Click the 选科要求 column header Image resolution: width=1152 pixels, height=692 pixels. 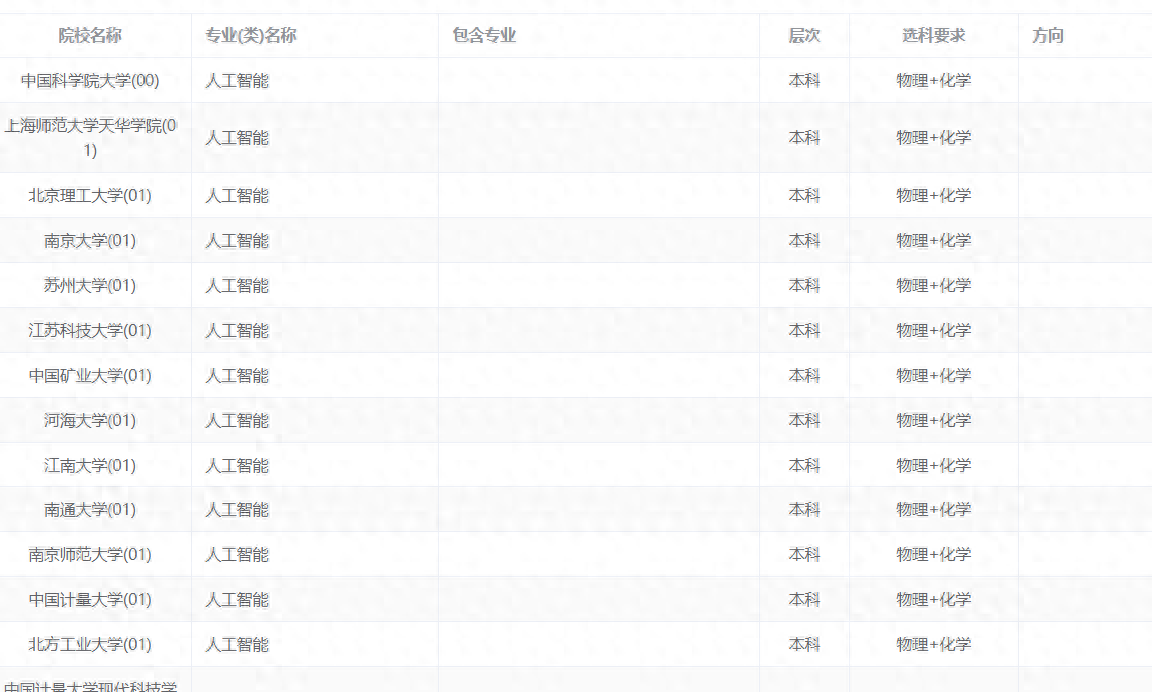933,35
